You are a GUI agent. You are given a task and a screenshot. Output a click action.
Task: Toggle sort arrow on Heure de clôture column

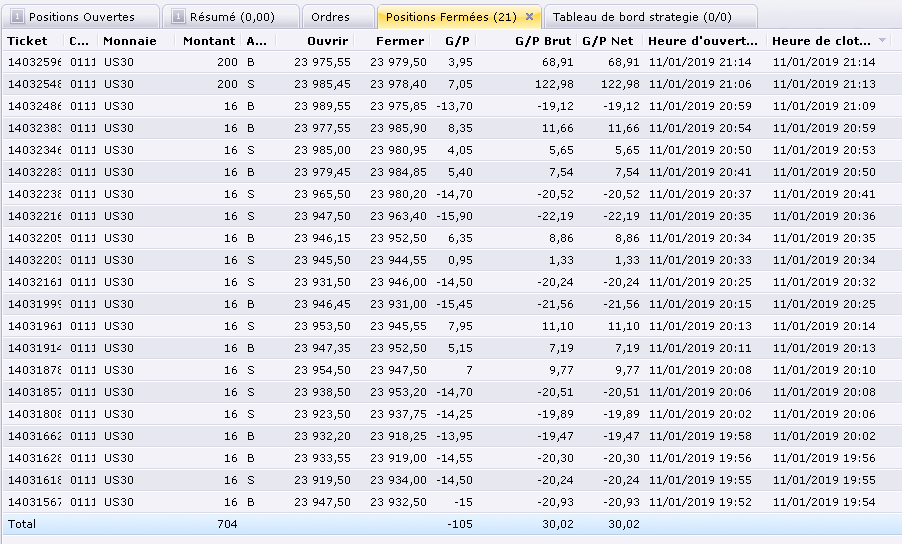(882, 41)
